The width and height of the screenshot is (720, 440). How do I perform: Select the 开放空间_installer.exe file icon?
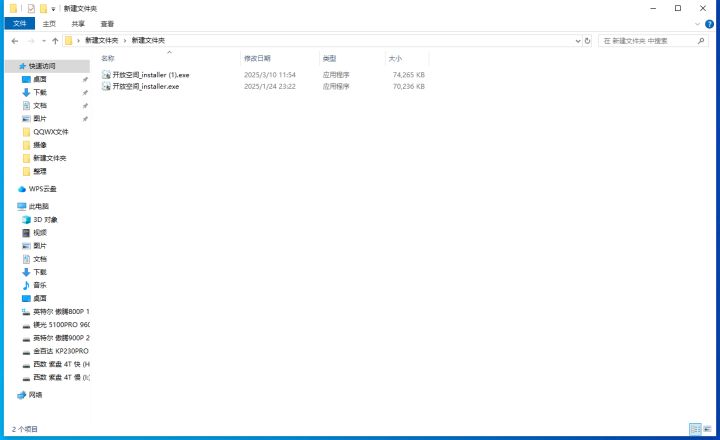[106, 86]
